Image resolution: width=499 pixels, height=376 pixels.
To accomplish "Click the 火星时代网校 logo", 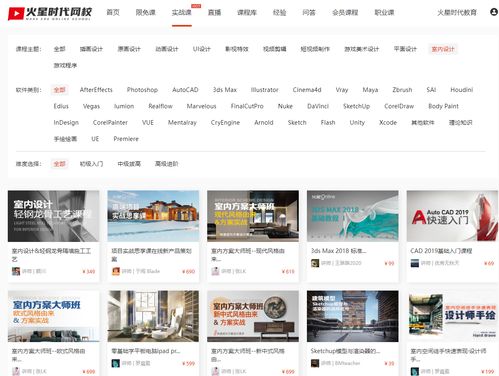I will [50, 13].
